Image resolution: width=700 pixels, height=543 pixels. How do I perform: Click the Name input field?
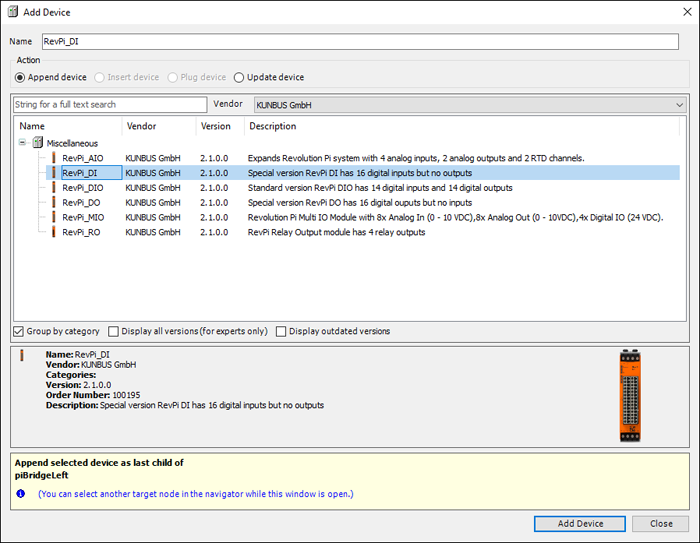(360, 42)
